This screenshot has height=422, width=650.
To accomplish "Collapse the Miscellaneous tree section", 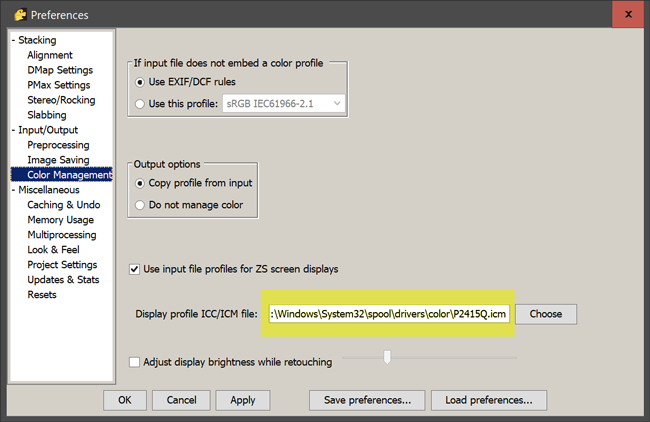I will 14,190.
